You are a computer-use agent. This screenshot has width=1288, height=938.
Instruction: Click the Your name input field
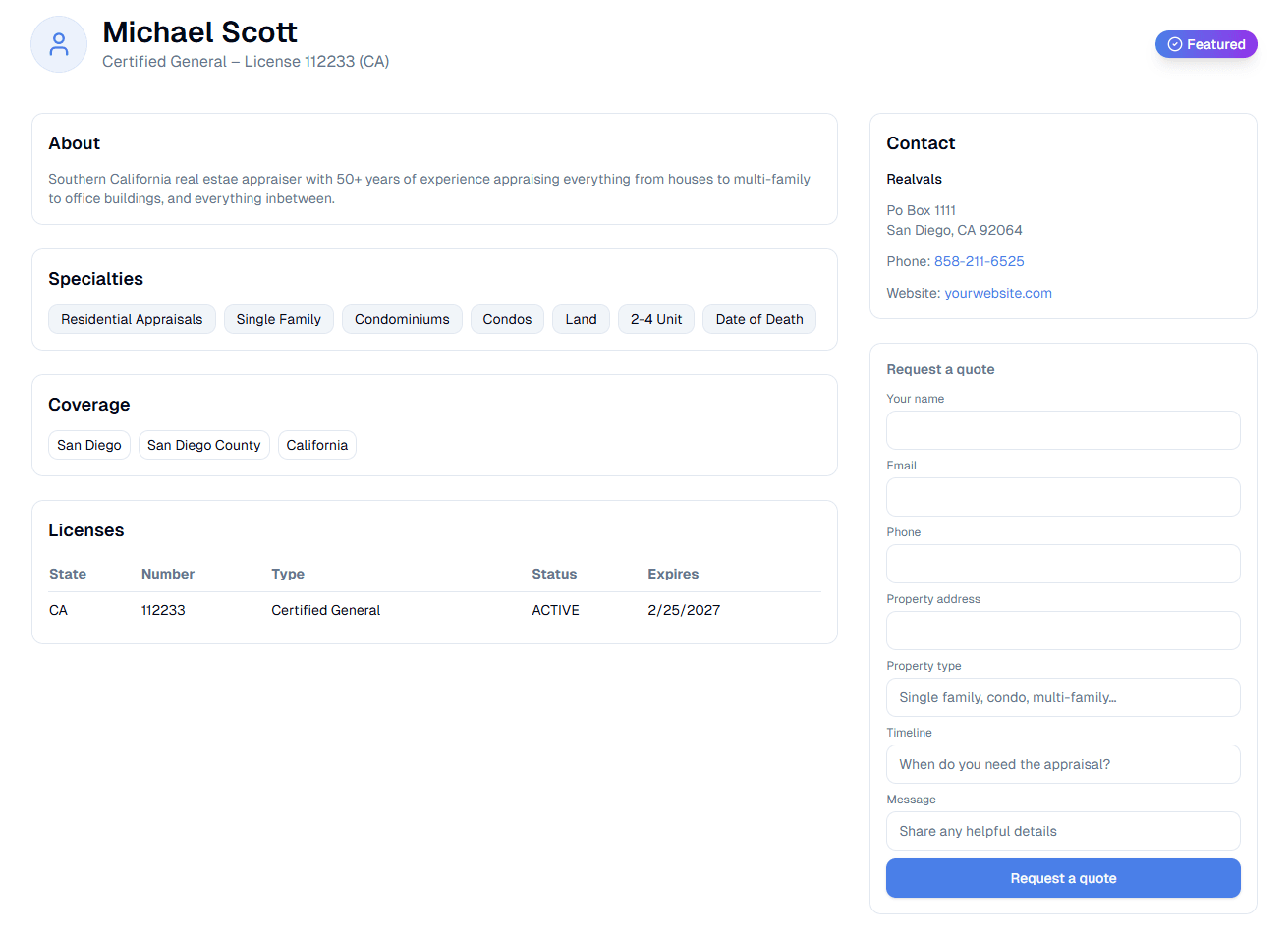point(1063,430)
